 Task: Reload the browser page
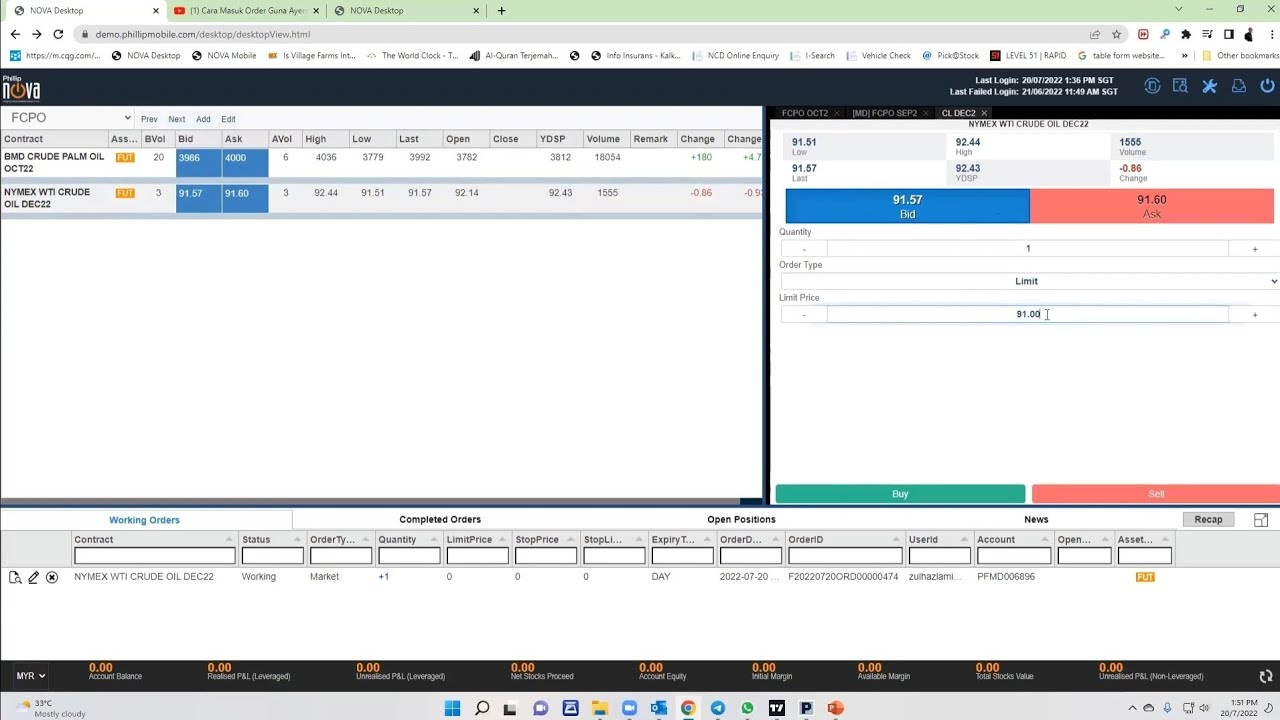[58, 34]
